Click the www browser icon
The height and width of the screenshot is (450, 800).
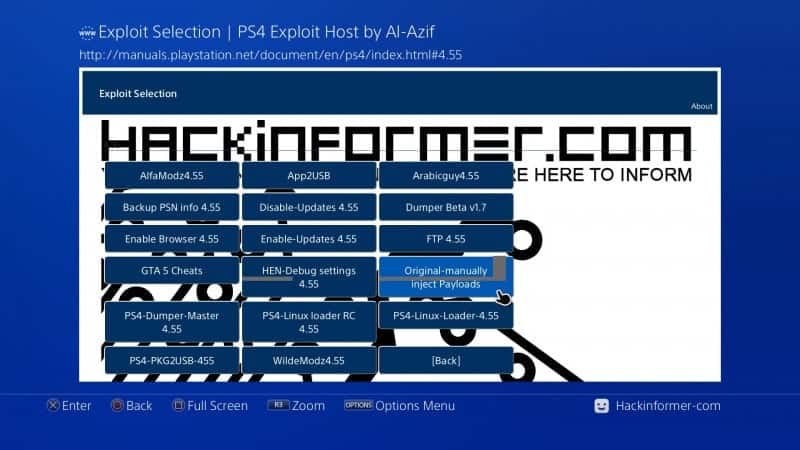click(87, 33)
